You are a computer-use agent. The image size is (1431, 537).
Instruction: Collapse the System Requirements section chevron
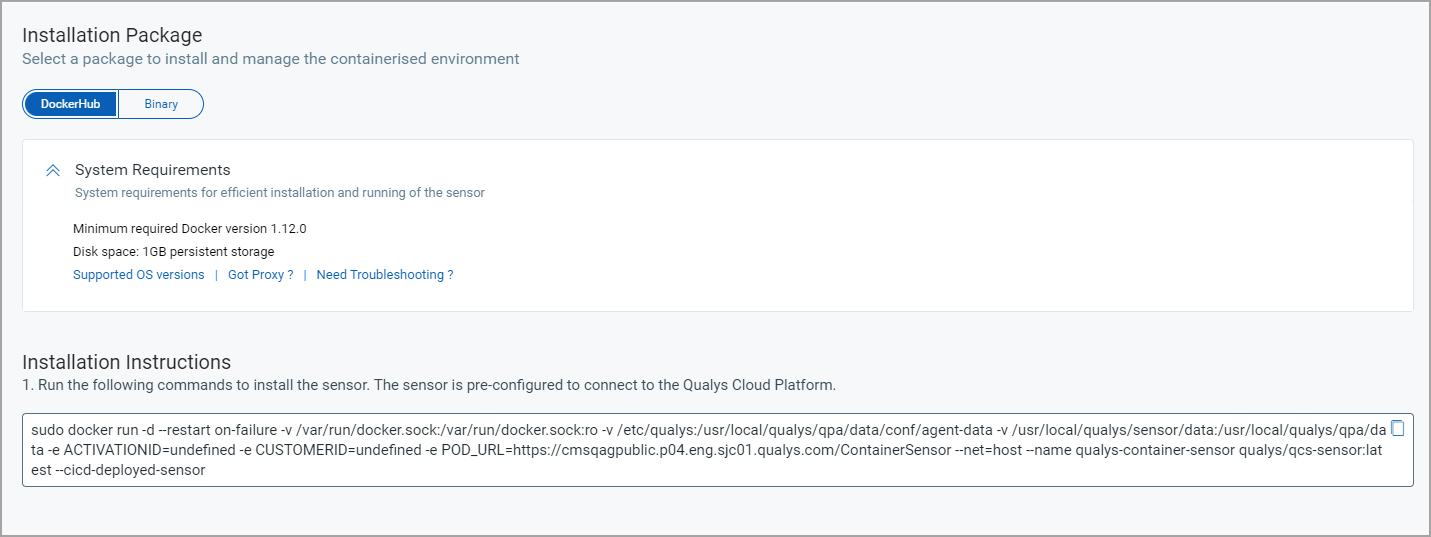tap(54, 171)
